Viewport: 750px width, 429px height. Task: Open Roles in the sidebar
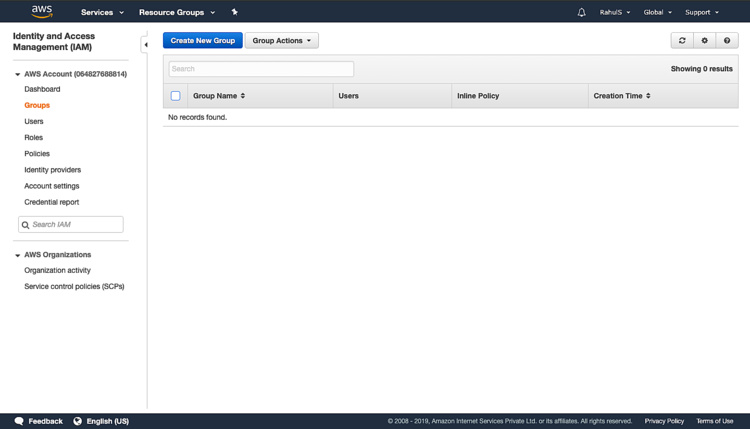34,137
